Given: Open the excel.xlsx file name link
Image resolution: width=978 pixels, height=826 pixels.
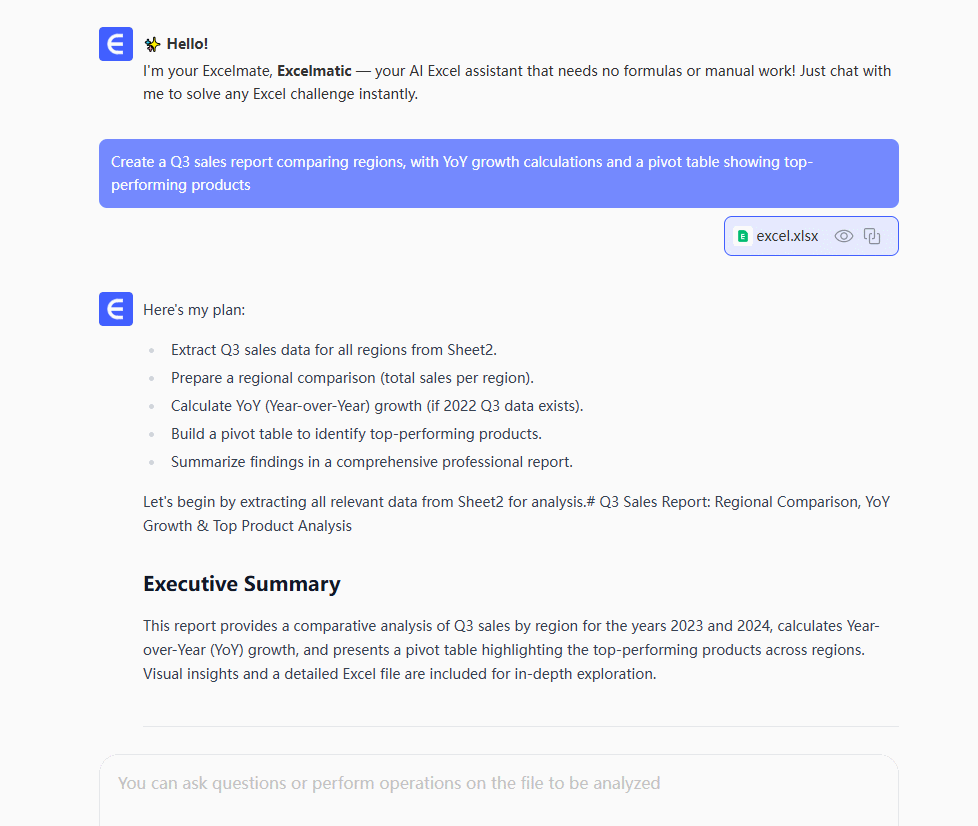Looking at the screenshot, I should point(787,237).
